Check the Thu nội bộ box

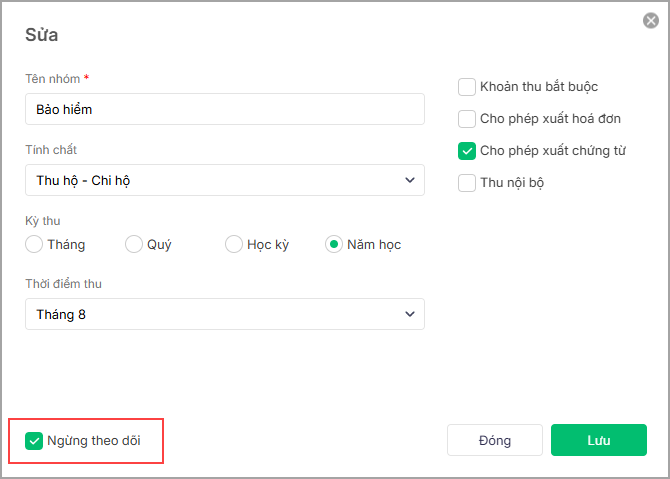pos(467,183)
